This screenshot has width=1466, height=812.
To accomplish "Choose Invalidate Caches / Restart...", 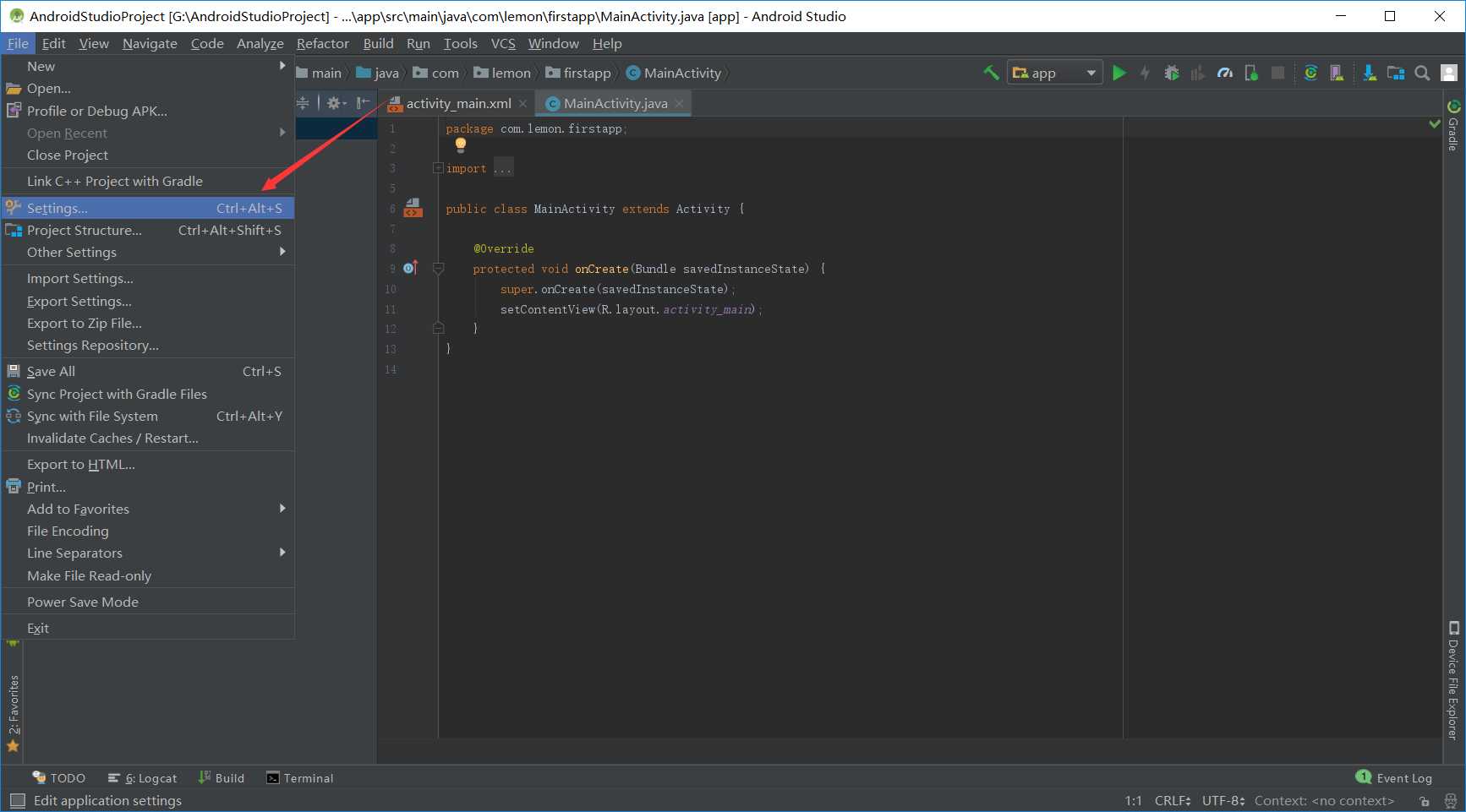I will [148, 438].
